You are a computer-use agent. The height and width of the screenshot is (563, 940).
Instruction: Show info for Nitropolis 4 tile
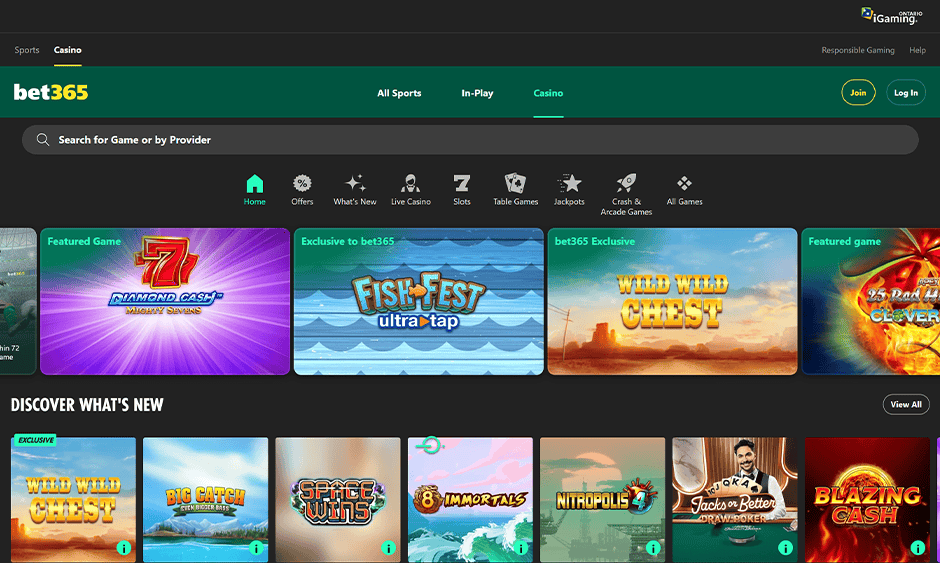pyautogui.click(x=653, y=547)
